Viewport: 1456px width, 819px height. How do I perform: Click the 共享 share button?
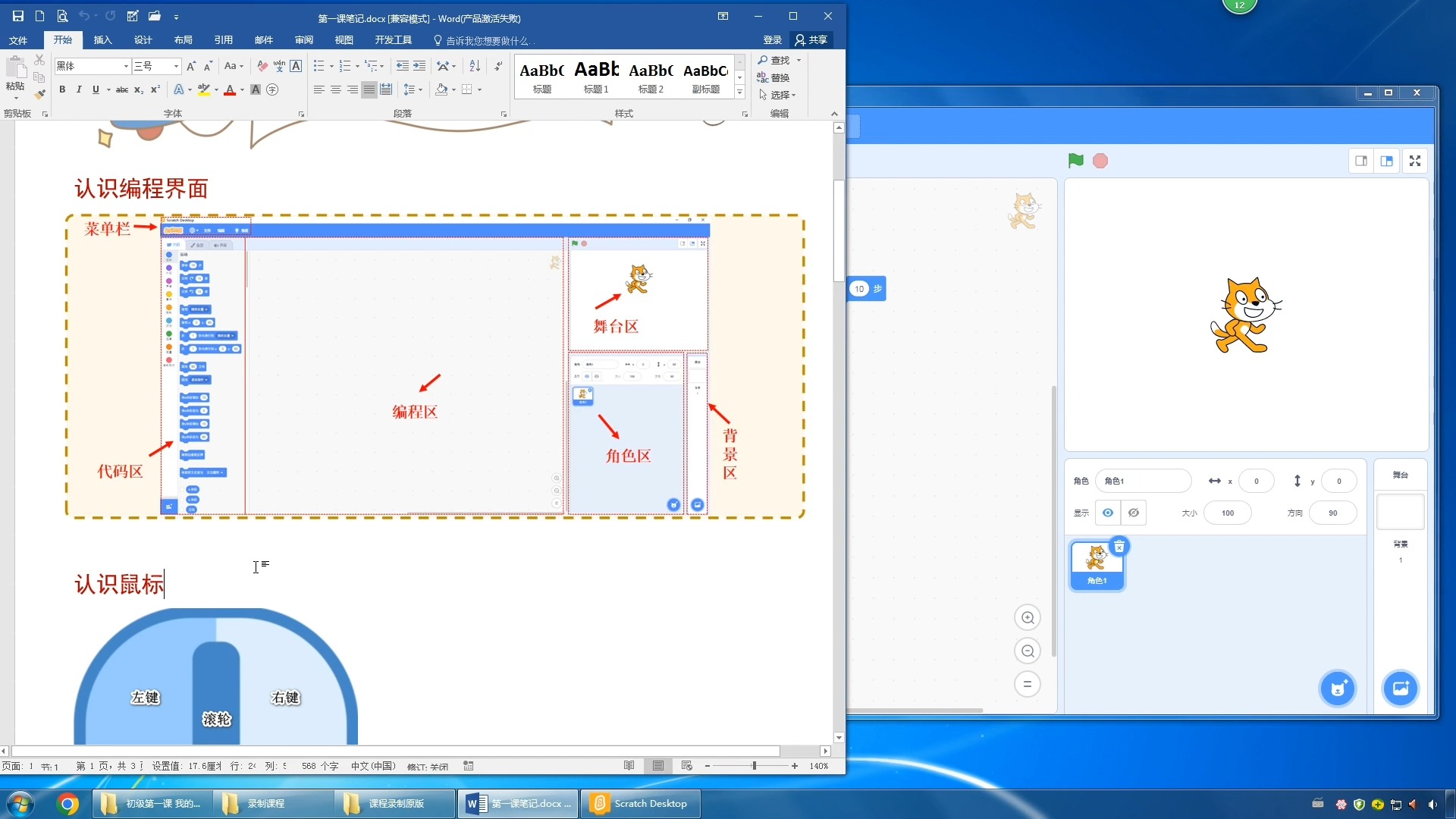click(811, 40)
